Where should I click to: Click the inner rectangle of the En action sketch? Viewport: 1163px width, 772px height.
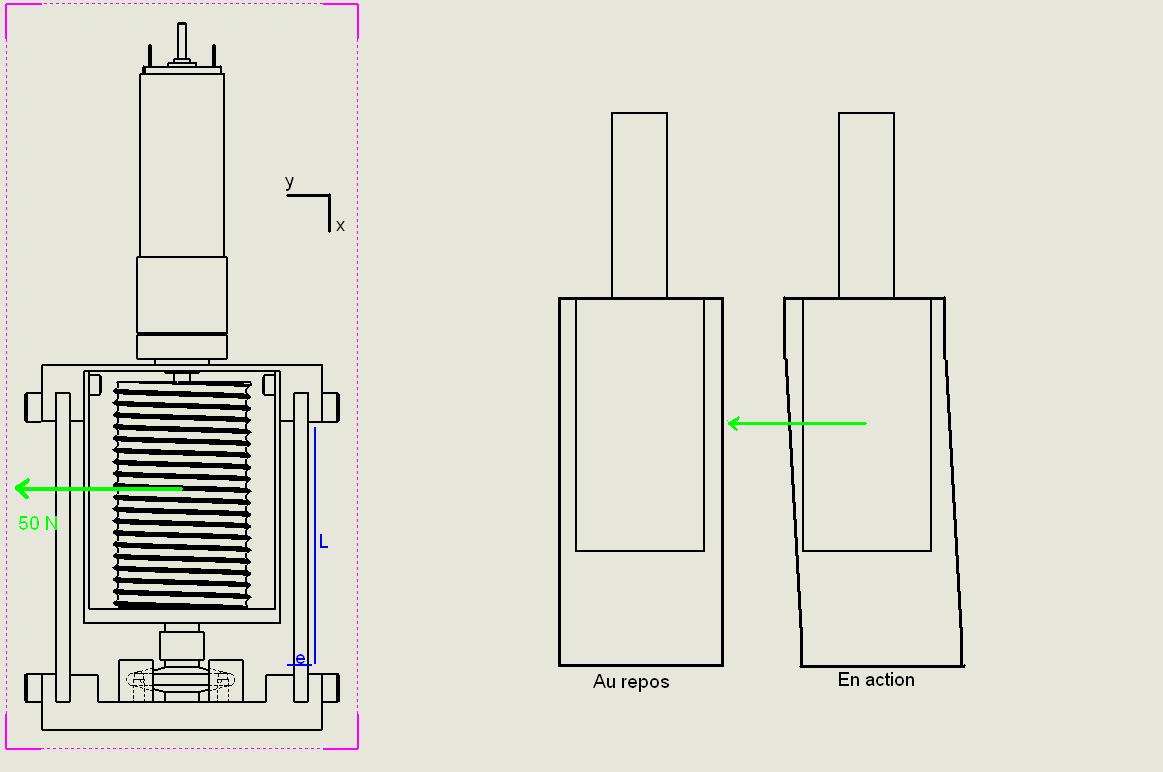pos(867,425)
